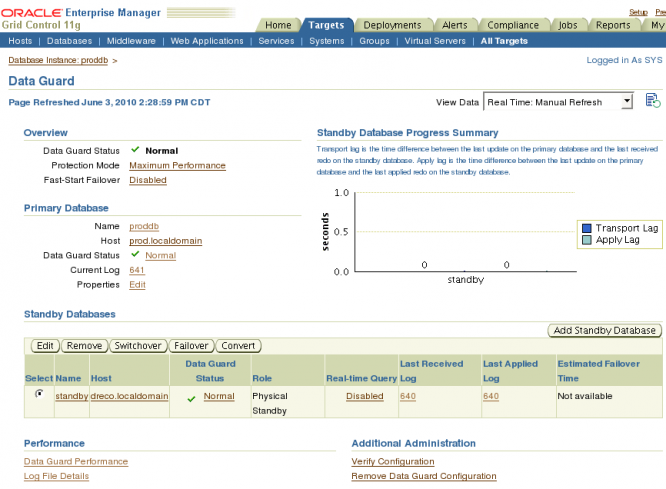Click the Failover button
666x489 pixels.
[x=191, y=346]
